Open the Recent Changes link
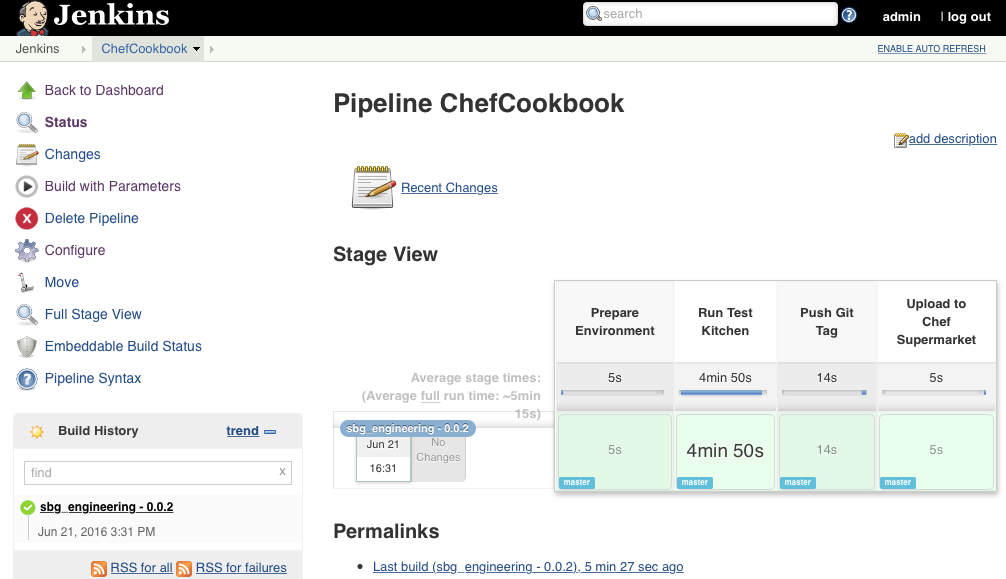This screenshot has height=579, width=1006. coord(449,187)
